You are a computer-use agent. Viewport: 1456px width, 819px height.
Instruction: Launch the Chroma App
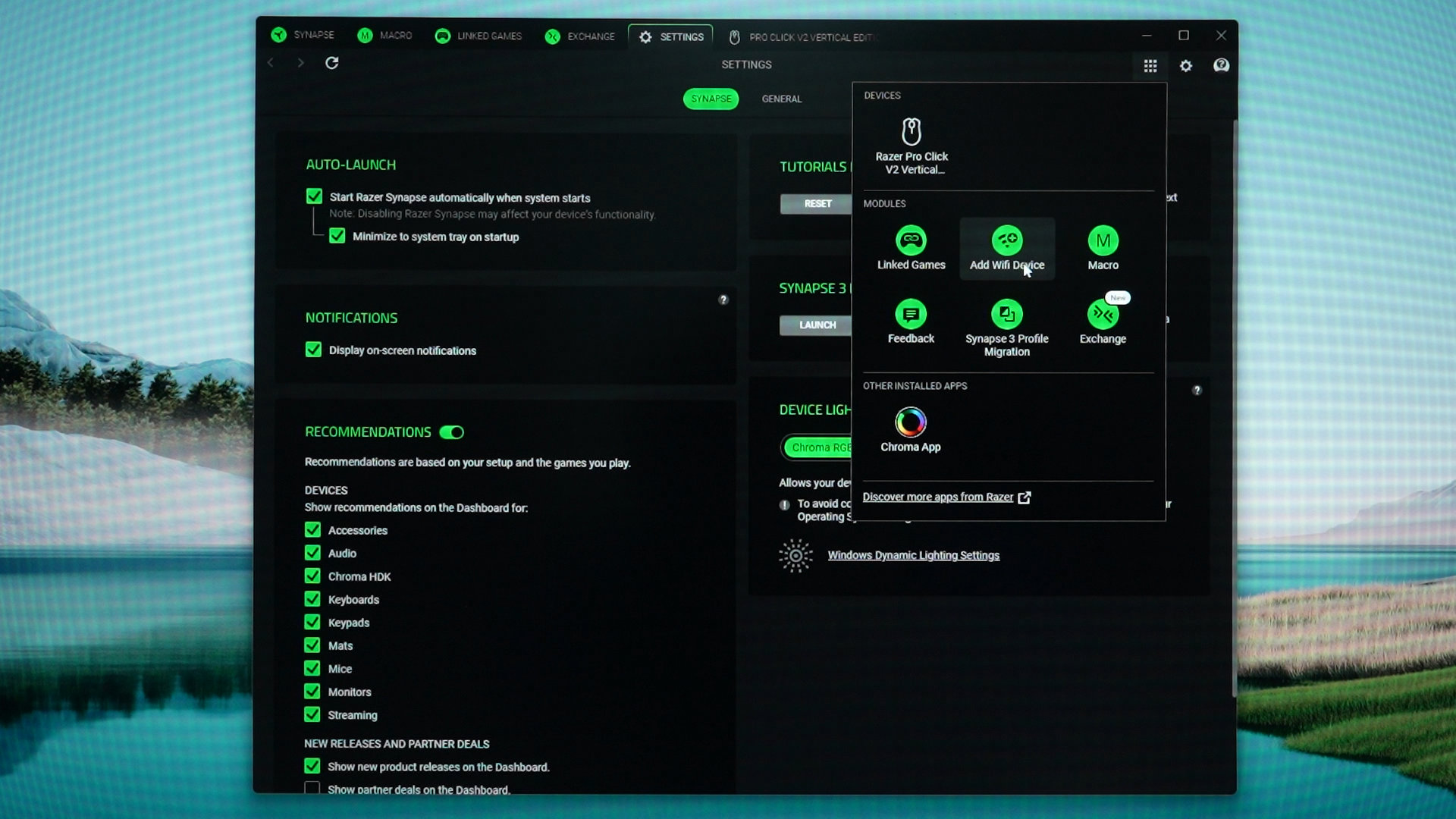point(910,430)
